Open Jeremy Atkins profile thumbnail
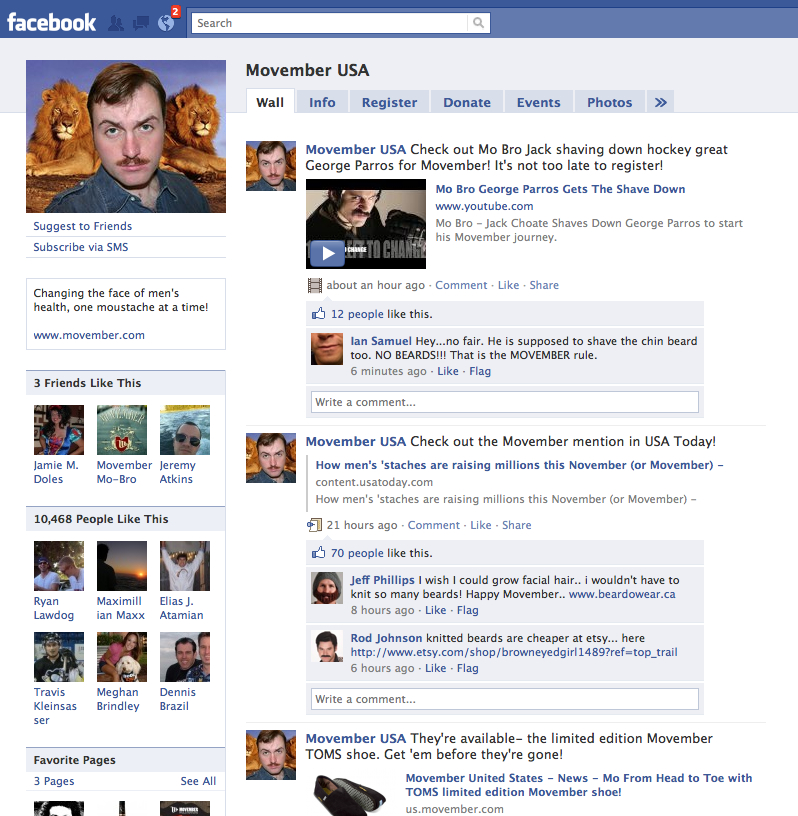The width and height of the screenshot is (798, 816). pyautogui.click(x=185, y=430)
